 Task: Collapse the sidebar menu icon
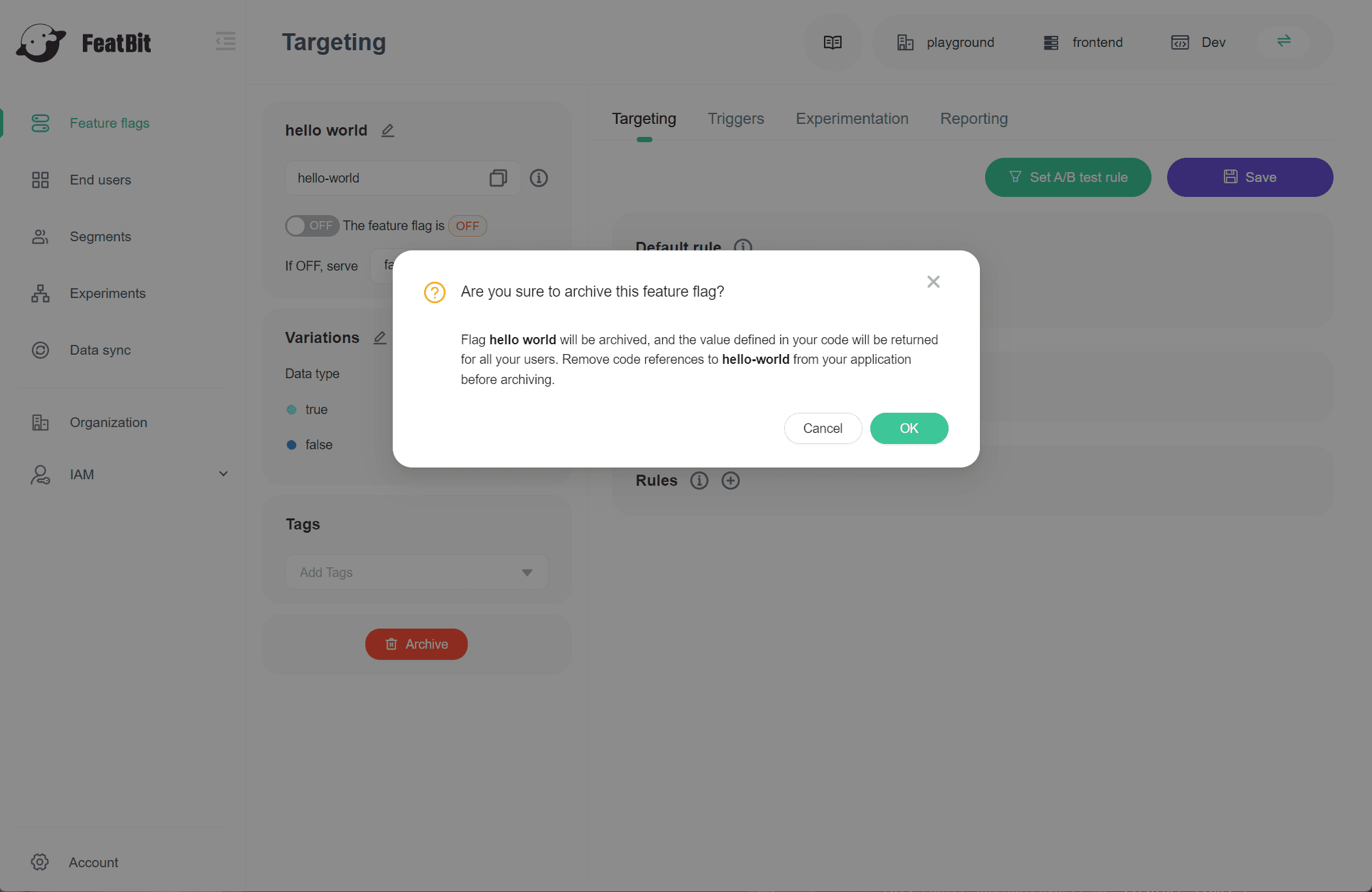pyautogui.click(x=226, y=42)
